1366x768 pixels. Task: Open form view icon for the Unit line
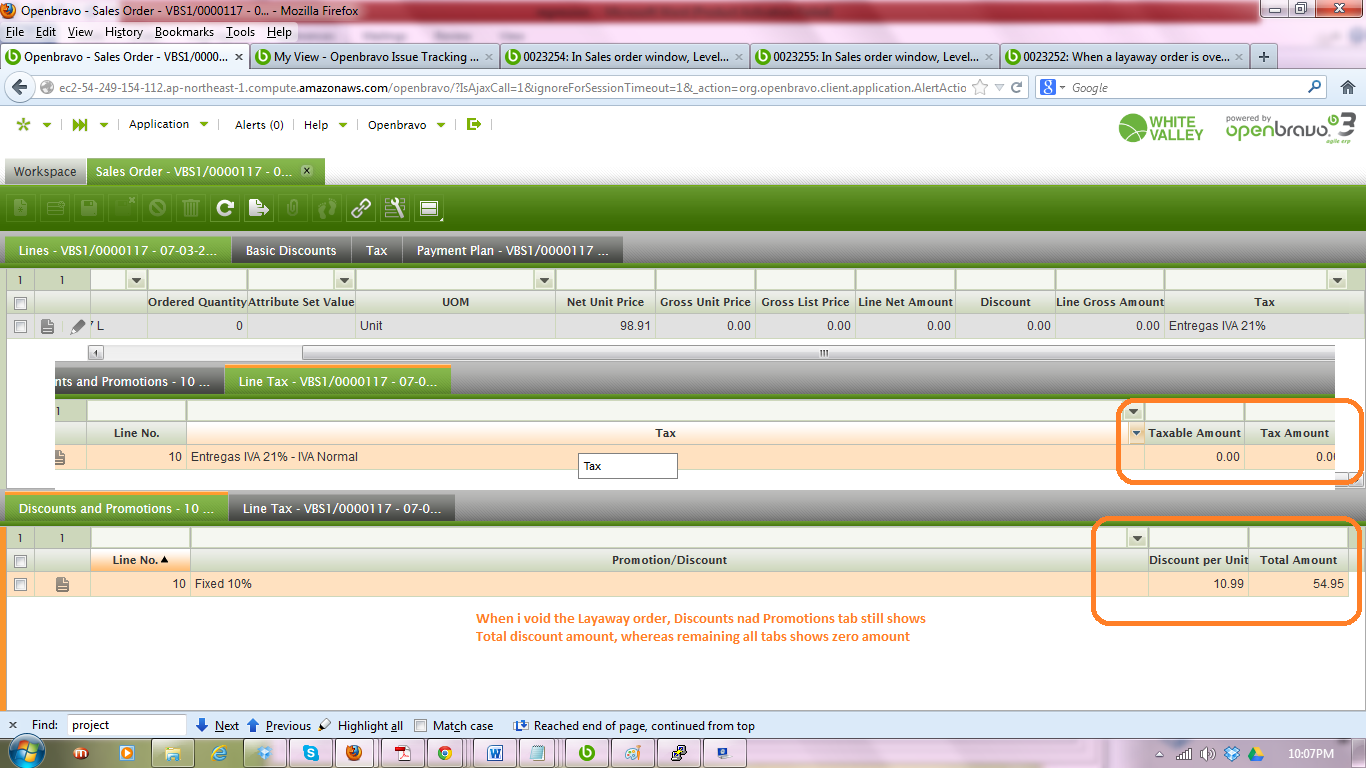pos(47,326)
